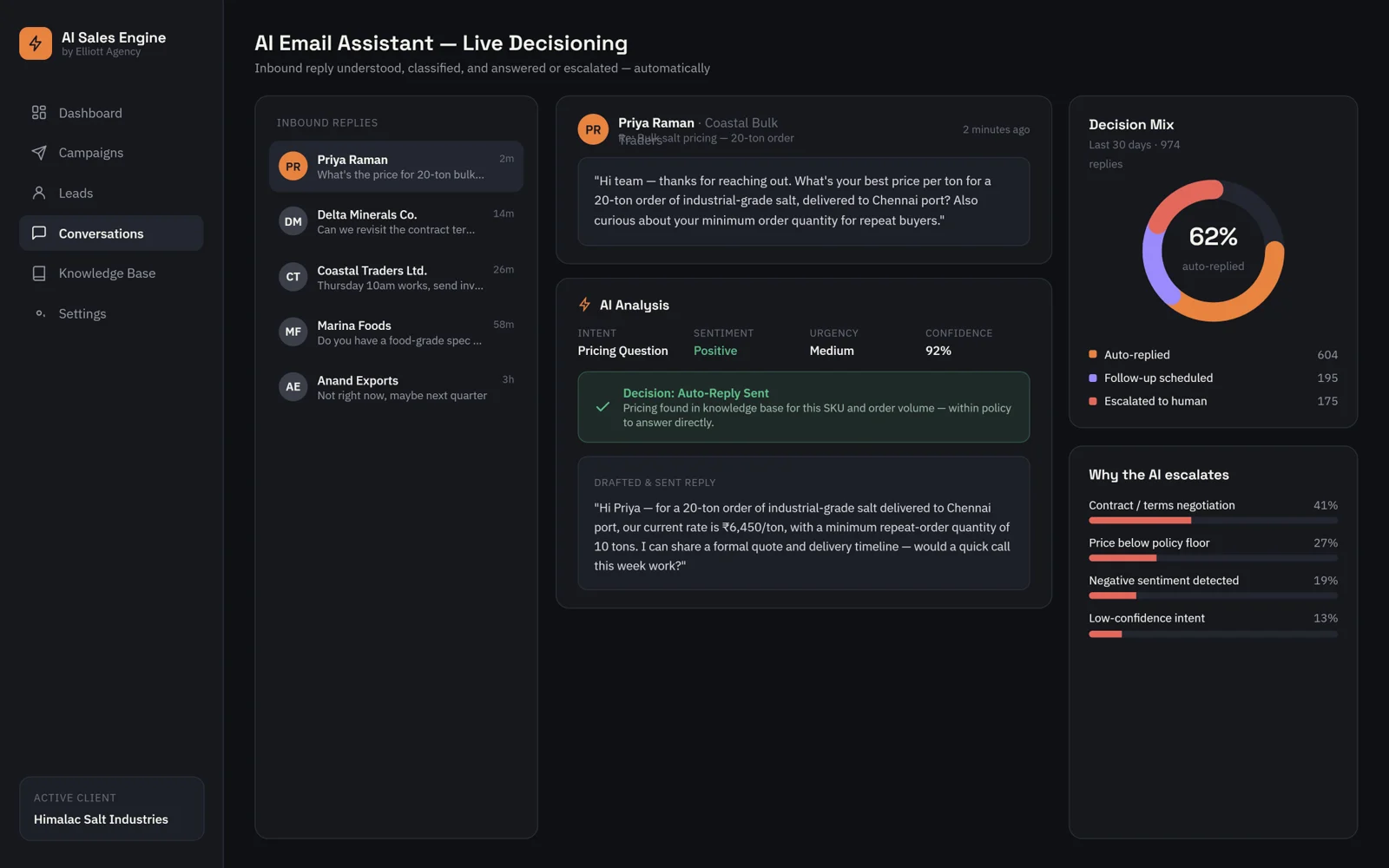
Task: Click the green checkmark in decision banner
Action: click(602, 407)
